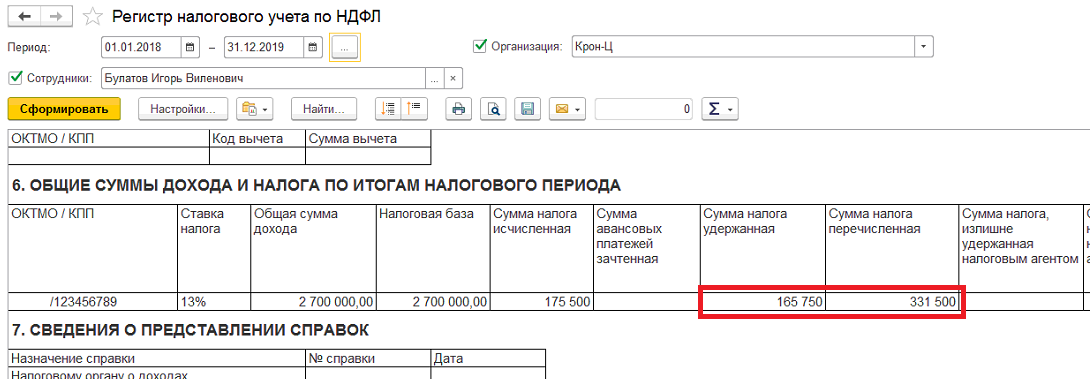Click the print icon in toolbar

point(459,108)
